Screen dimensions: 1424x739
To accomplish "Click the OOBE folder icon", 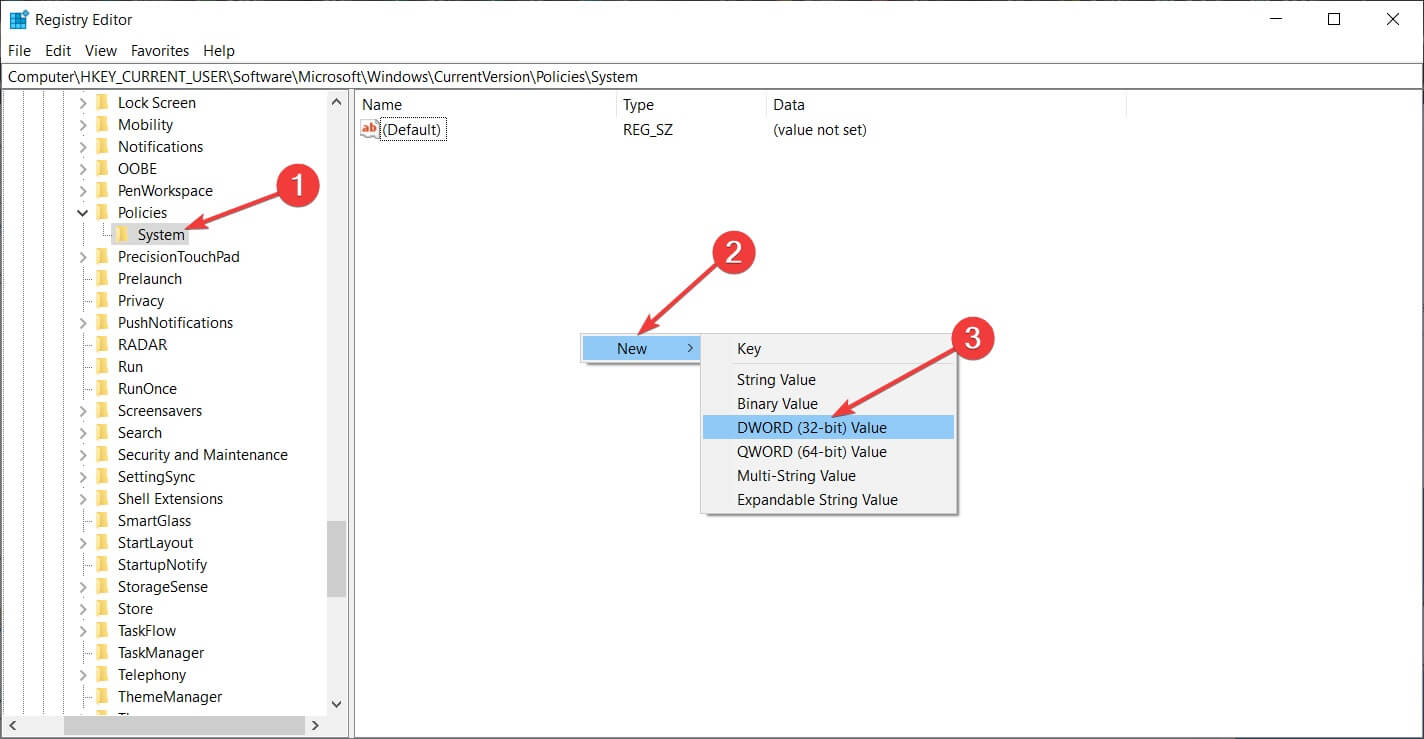I will click(102, 168).
